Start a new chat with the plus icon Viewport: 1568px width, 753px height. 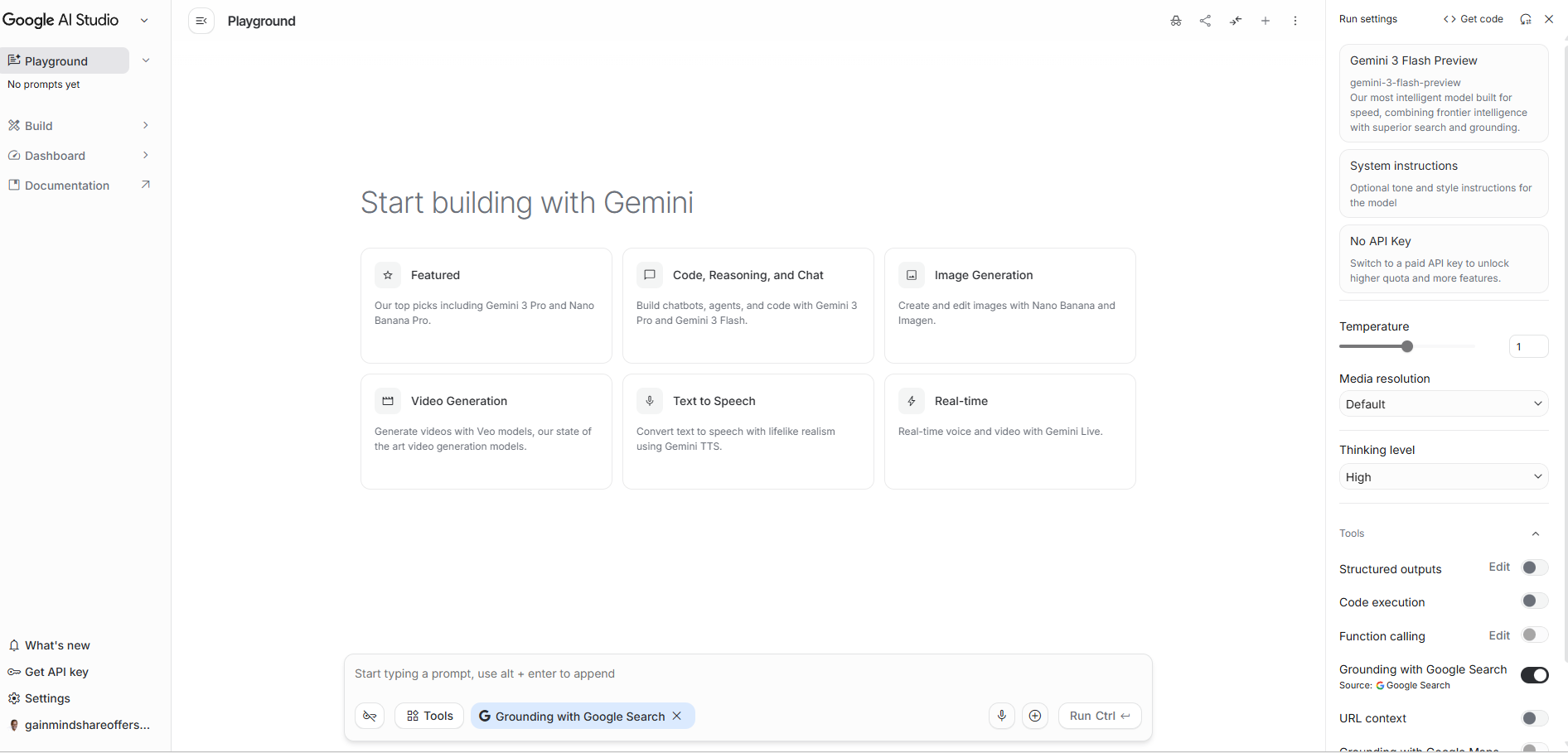coord(1266,21)
